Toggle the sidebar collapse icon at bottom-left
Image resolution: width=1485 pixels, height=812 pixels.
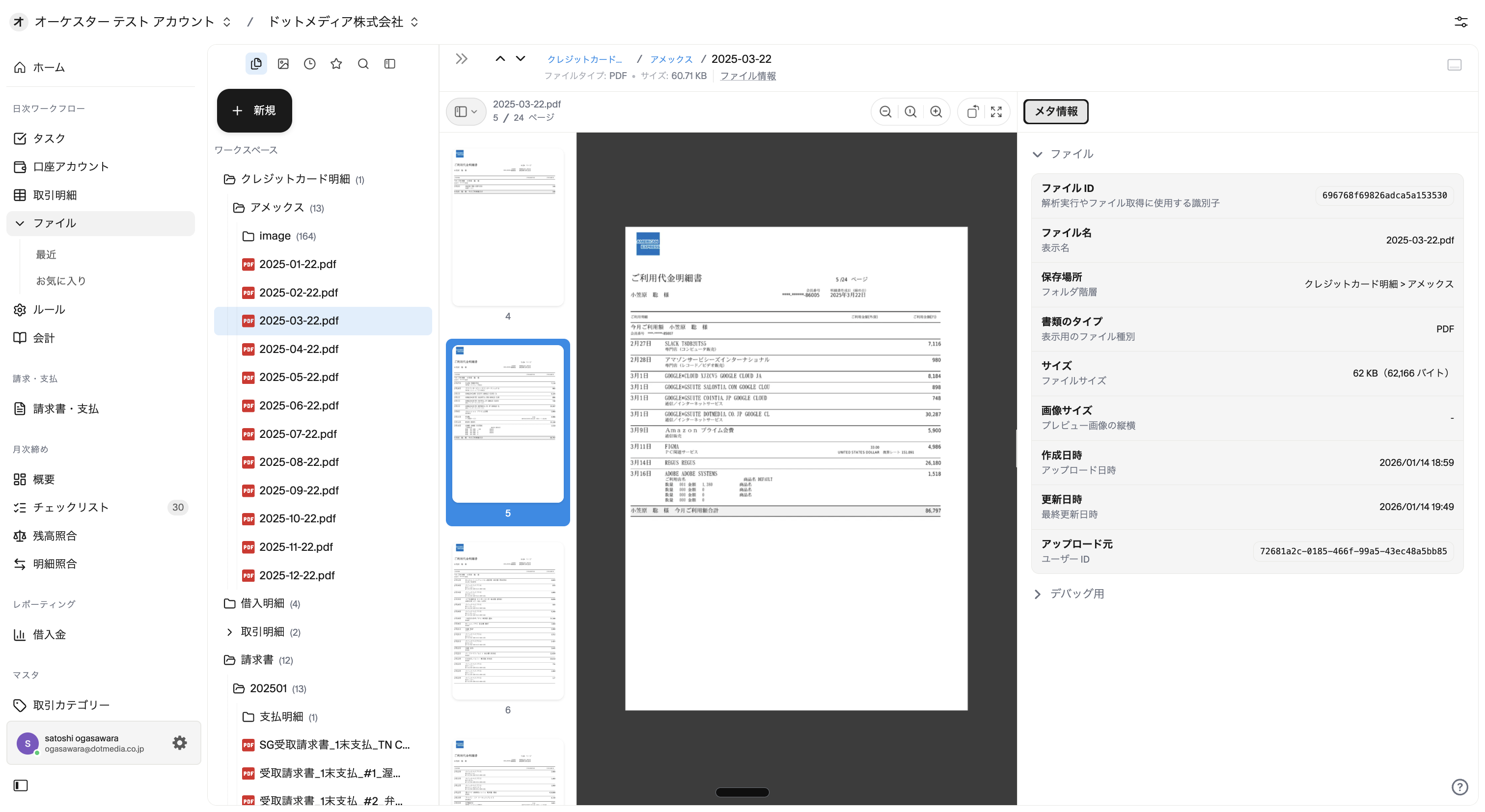pos(21,785)
